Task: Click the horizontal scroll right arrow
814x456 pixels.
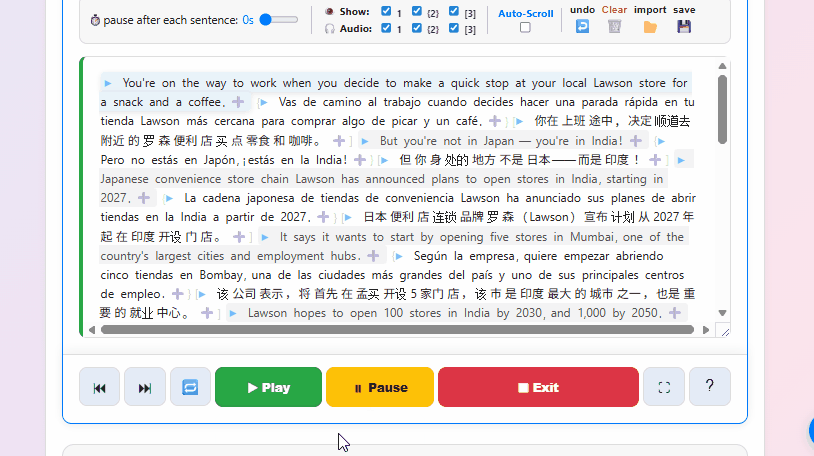Action: 706,330
